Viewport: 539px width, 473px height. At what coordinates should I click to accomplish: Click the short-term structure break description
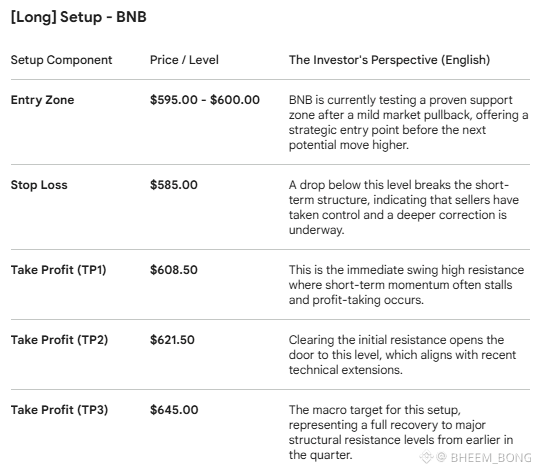(x=404, y=207)
